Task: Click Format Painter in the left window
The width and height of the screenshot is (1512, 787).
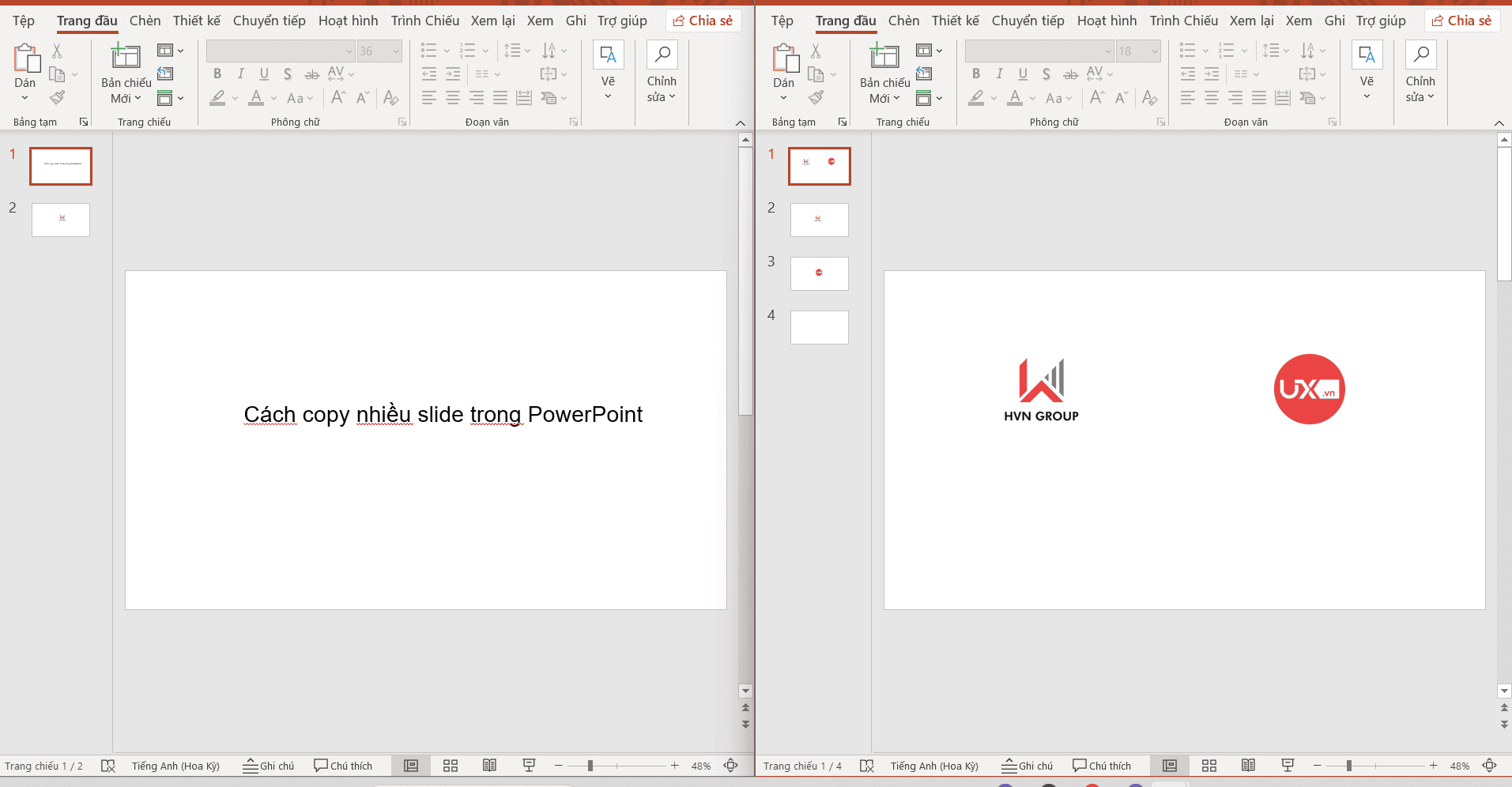Action: (57, 98)
